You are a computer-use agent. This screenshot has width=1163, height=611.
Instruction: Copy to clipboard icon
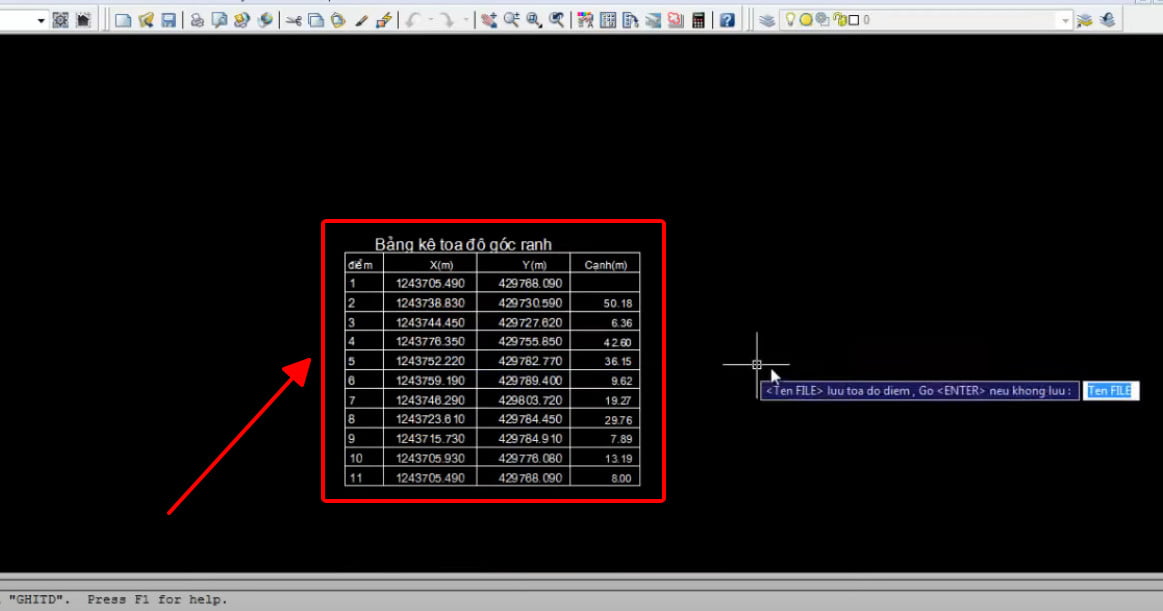[316, 20]
